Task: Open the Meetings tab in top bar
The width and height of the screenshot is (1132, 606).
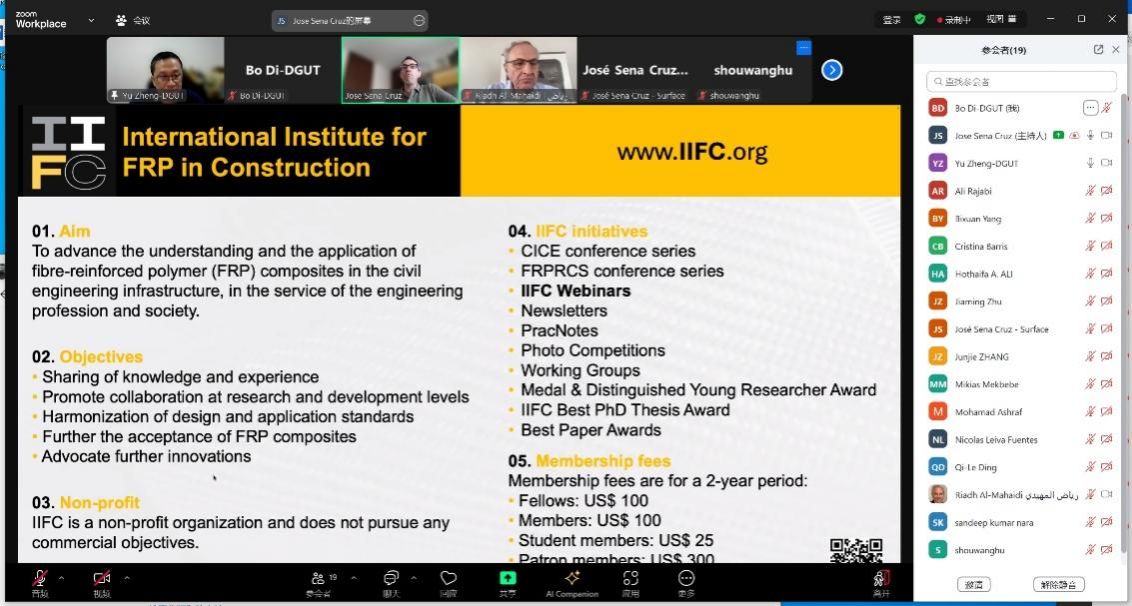Action: pos(133,19)
